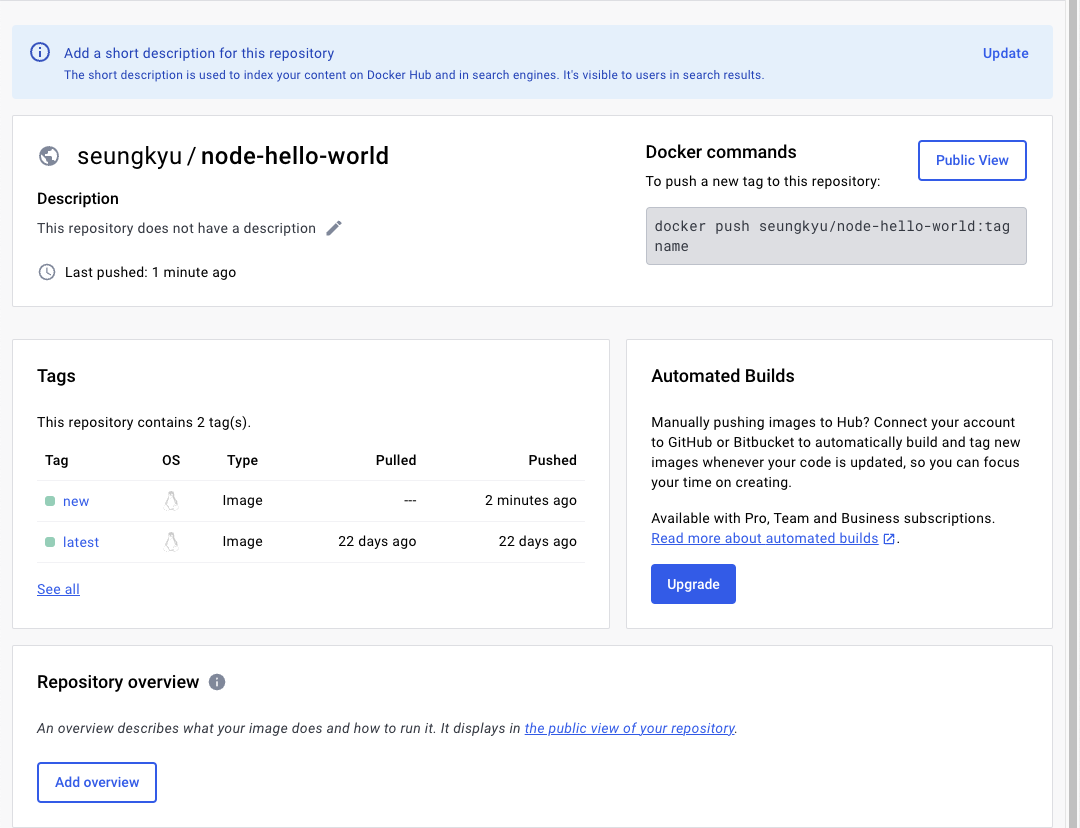Screen dimensions: 1080x828
Task: Click the Linux penguin icon in new row
Action: (172, 501)
